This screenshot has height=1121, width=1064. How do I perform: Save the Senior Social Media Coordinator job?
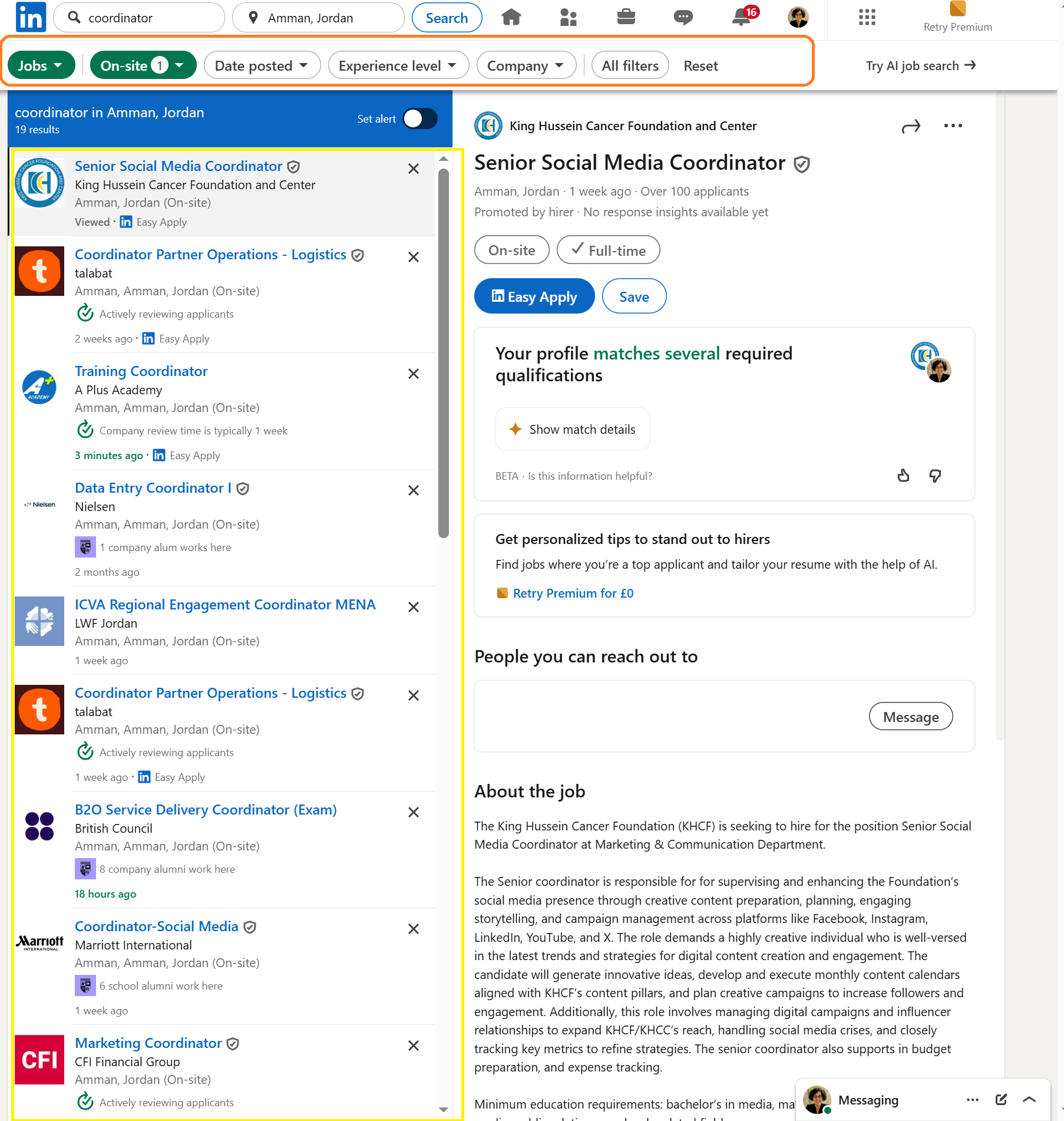click(634, 296)
